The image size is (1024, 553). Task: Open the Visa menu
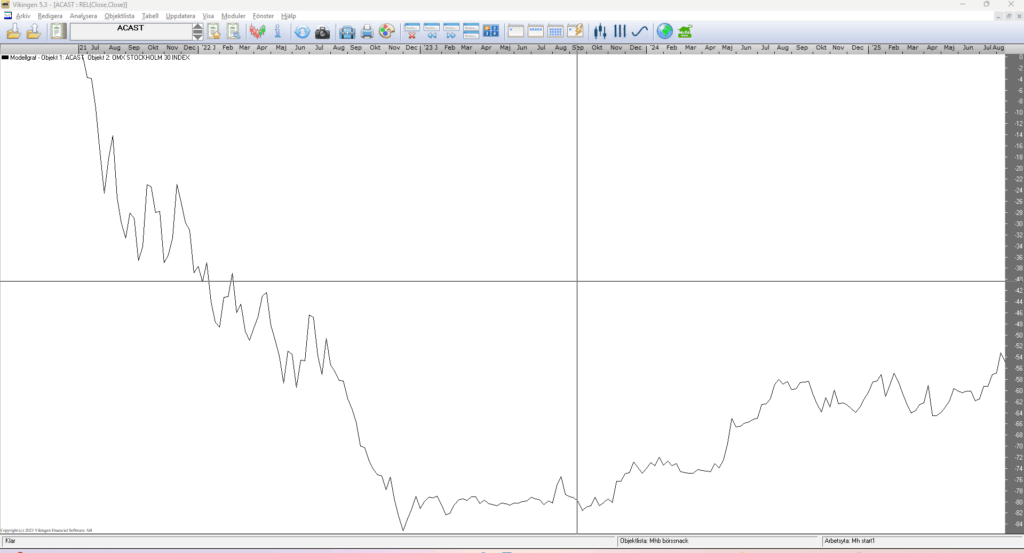pyautogui.click(x=208, y=16)
